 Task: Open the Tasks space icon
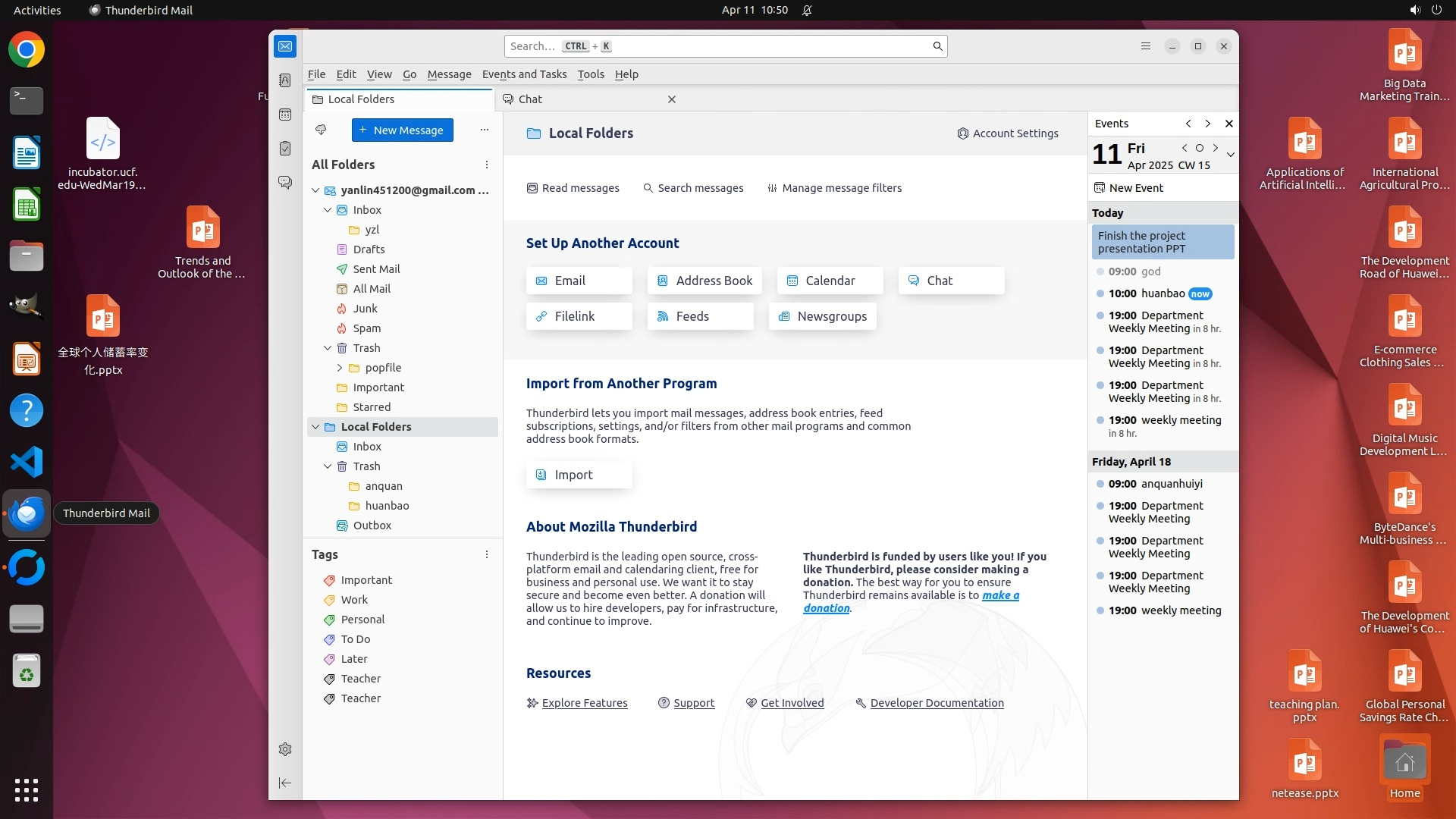pyautogui.click(x=285, y=149)
